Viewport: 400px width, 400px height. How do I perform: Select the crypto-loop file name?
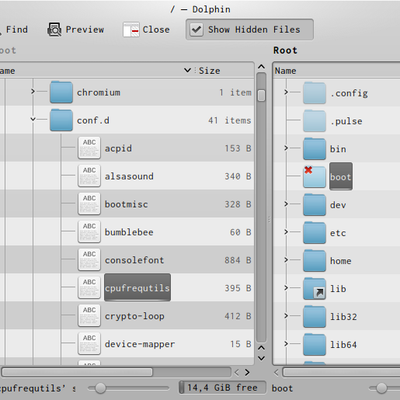point(134,316)
